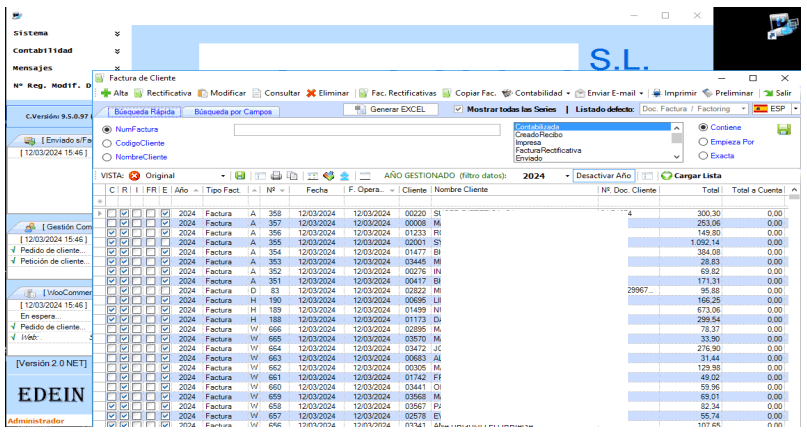
Task: Select CreadoRecibo in the filter list
Action: click(592, 134)
